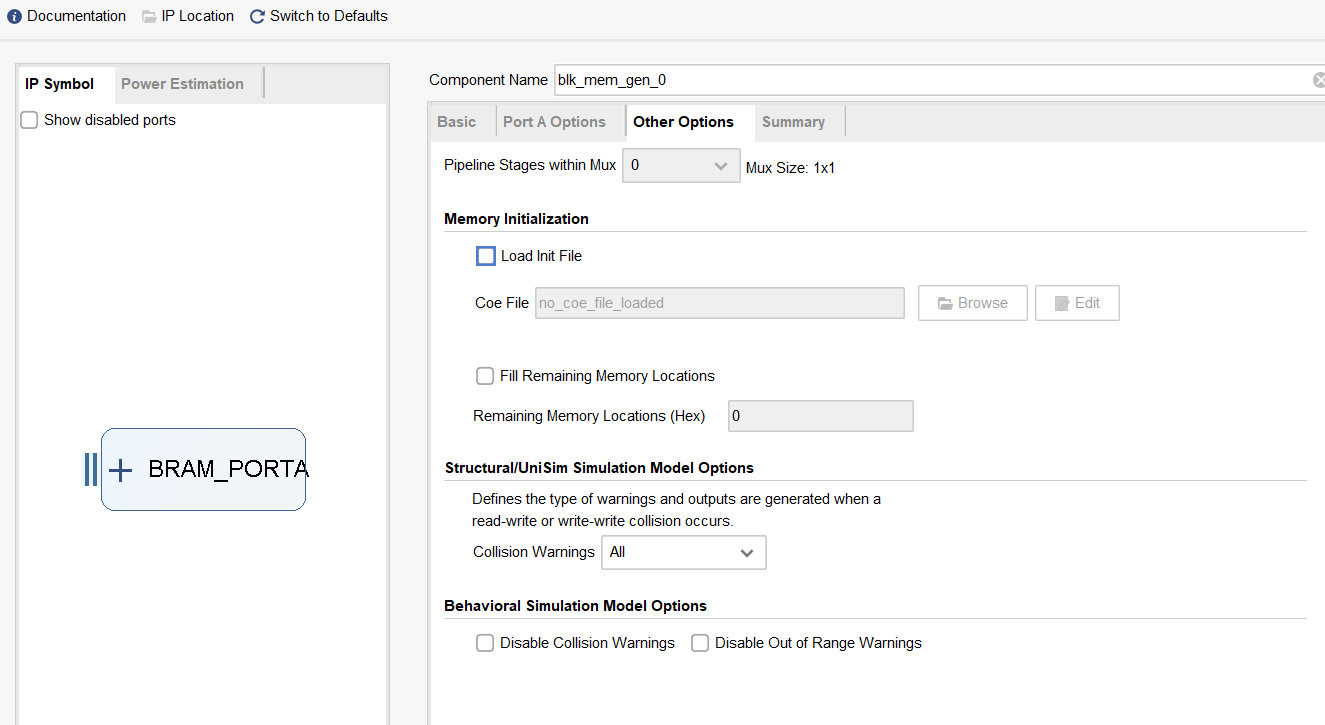The image size is (1325, 725).
Task: Open the Documentation link
Action: (67, 16)
